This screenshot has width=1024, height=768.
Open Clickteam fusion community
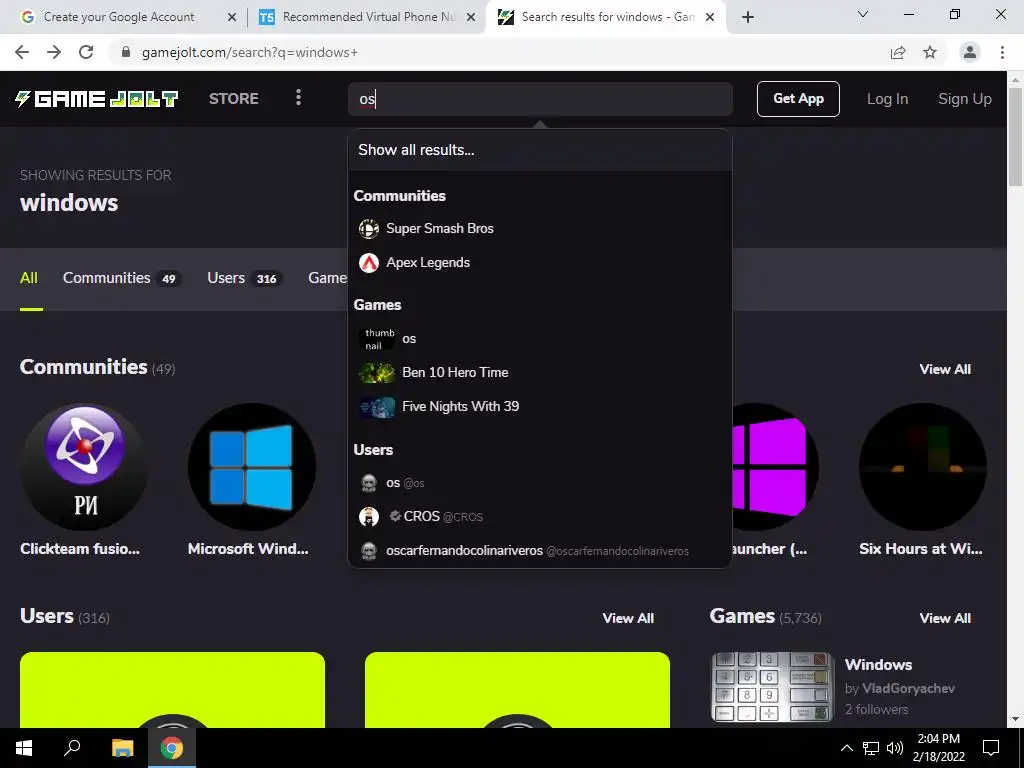tap(84, 467)
